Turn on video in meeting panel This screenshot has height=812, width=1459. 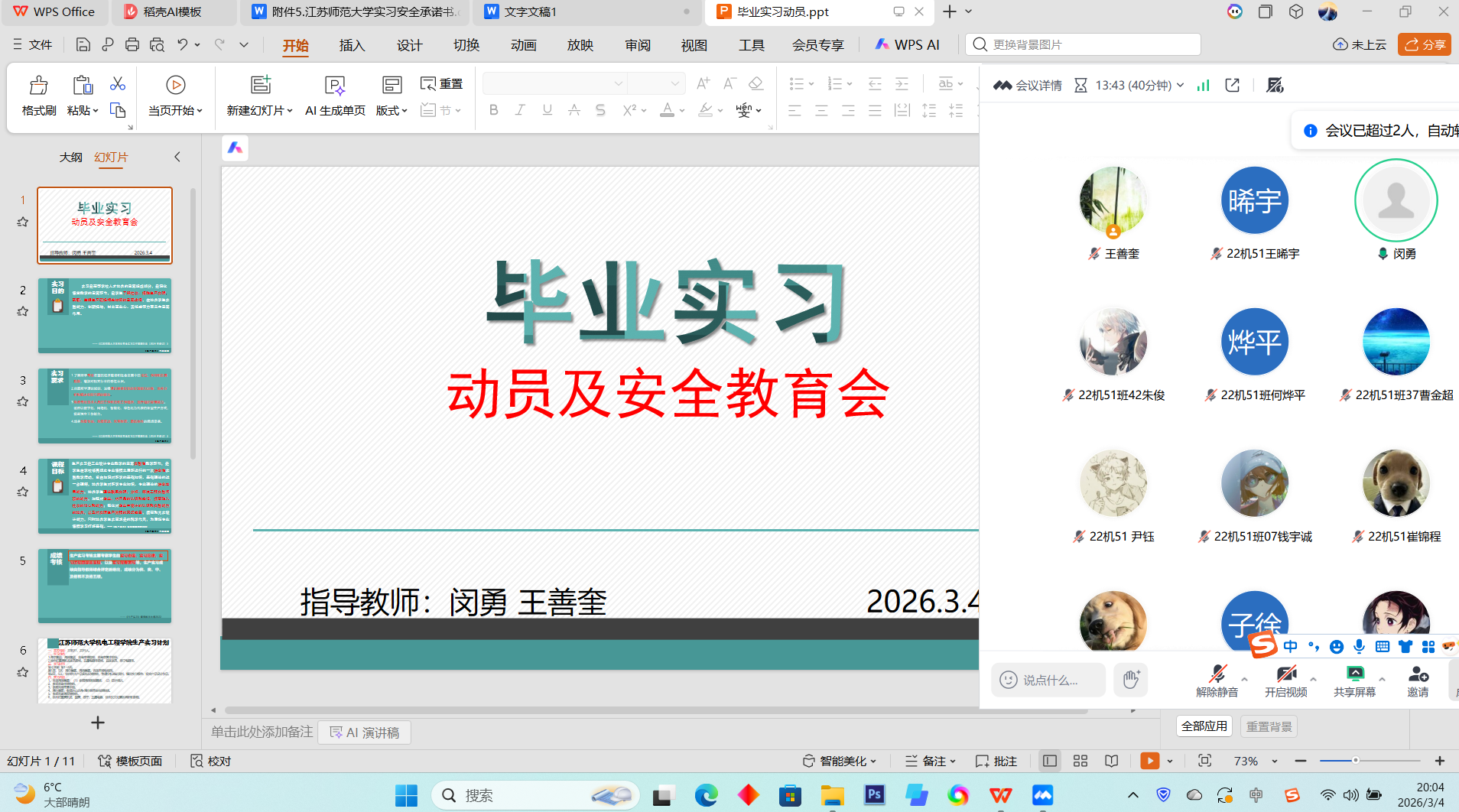click(x=1285, y=674)
